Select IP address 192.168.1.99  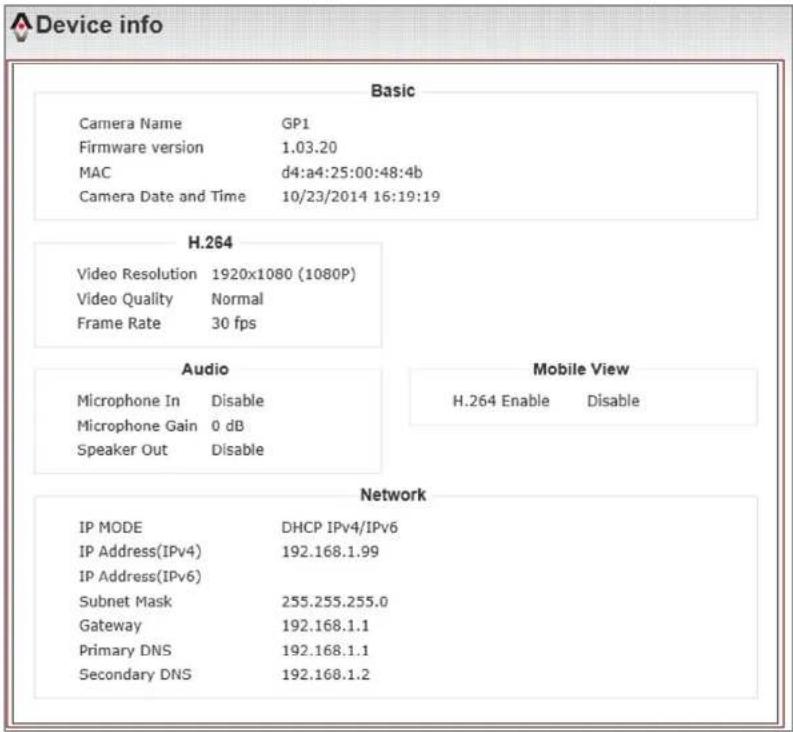pos(330,551)
